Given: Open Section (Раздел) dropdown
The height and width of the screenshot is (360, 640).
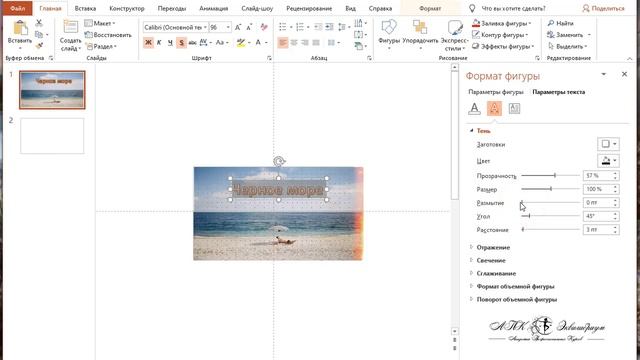Looking at the screenshot, I should pos(101,46).
